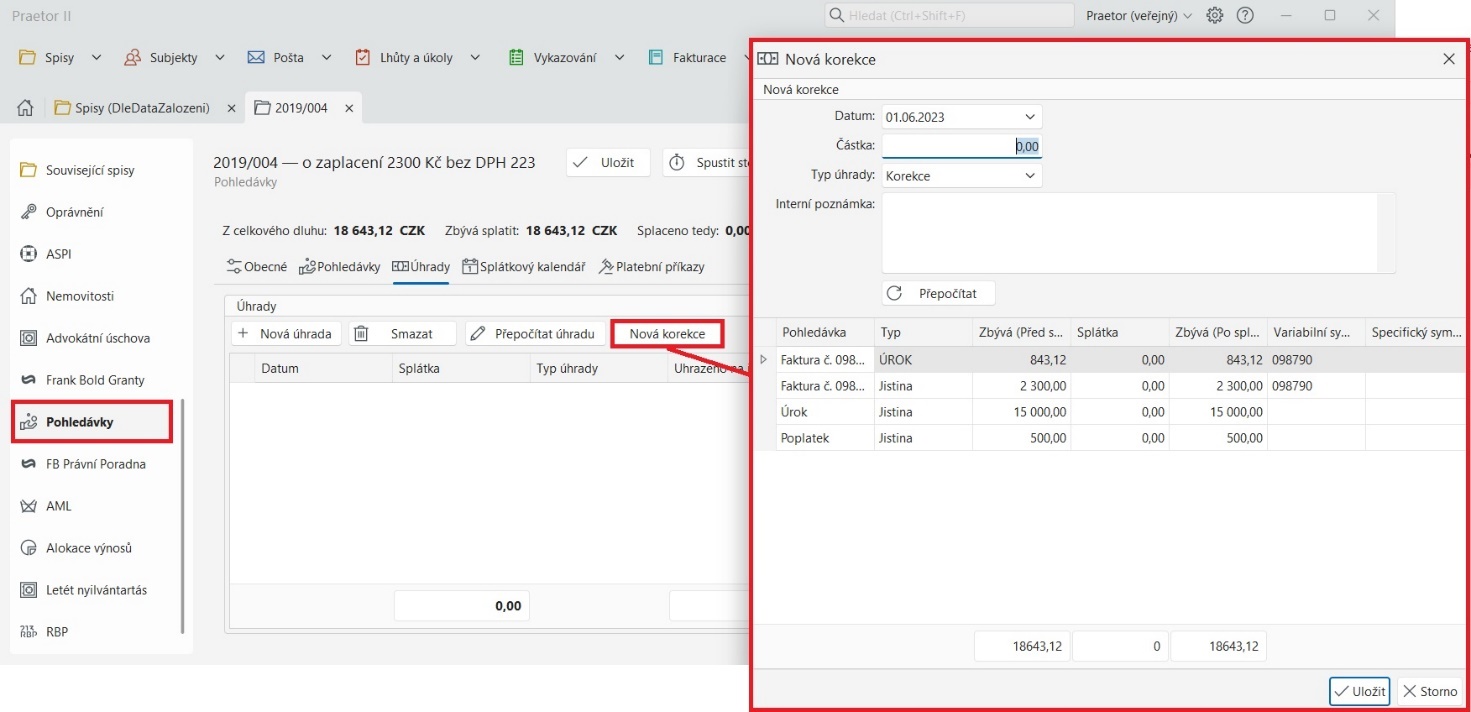Click the home icon tab
Viewport: 1471px width, 712px height.
pyautogui.click(x=26, y=108)
